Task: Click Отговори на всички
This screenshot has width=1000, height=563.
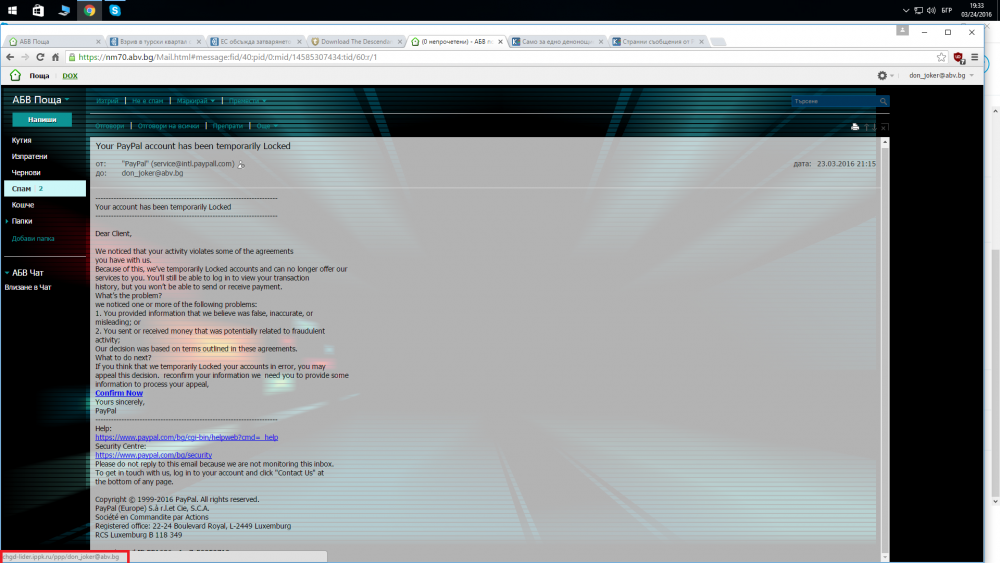Action: [x=168, y=126]
